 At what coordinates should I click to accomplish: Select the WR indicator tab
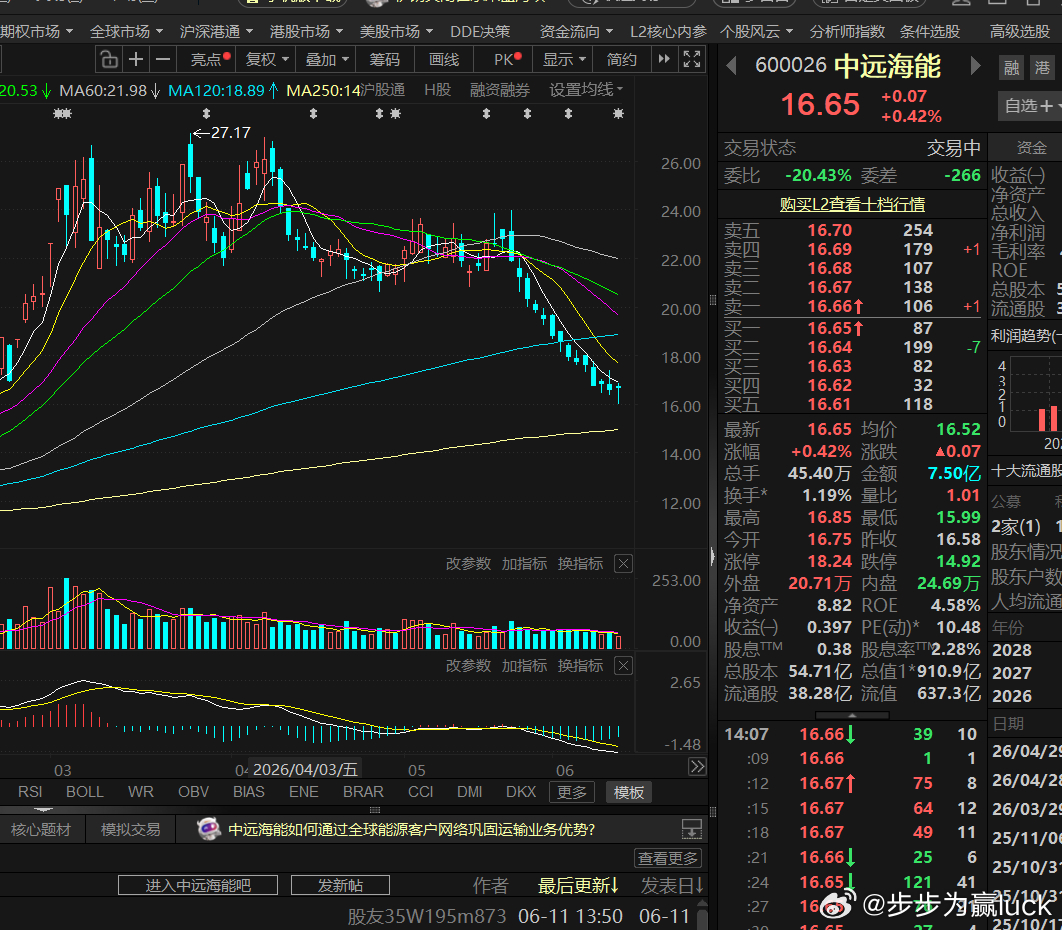tap(141, 792)
